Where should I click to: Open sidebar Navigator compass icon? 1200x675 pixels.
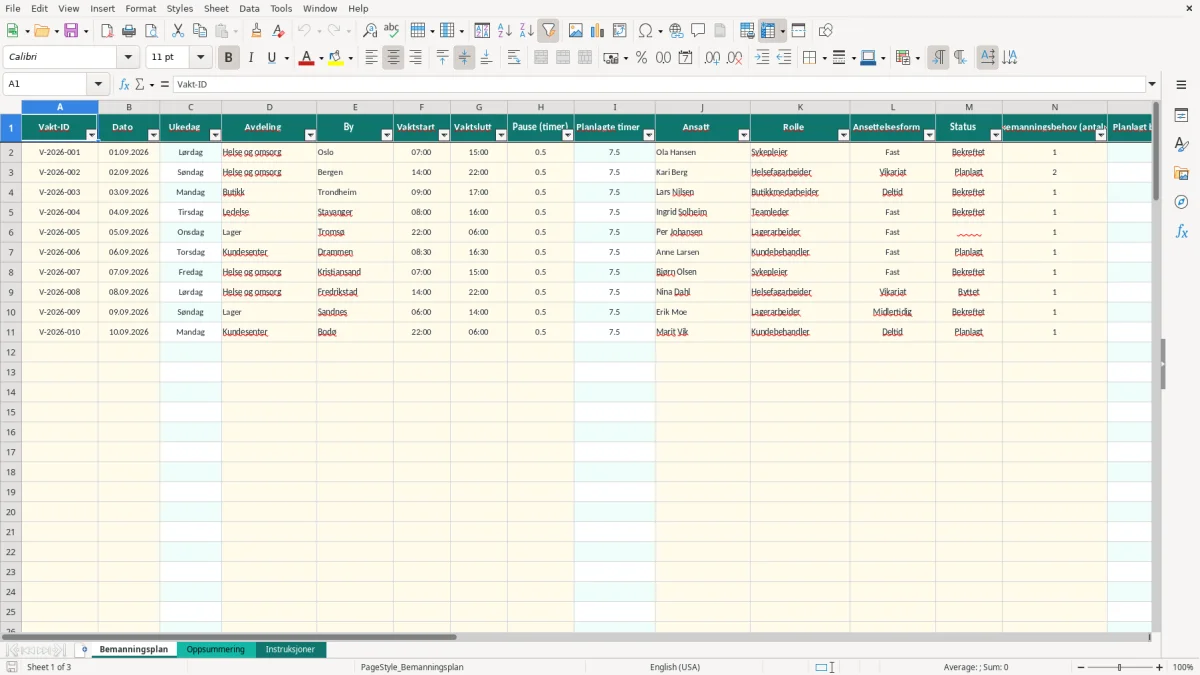coord(1181,202)
